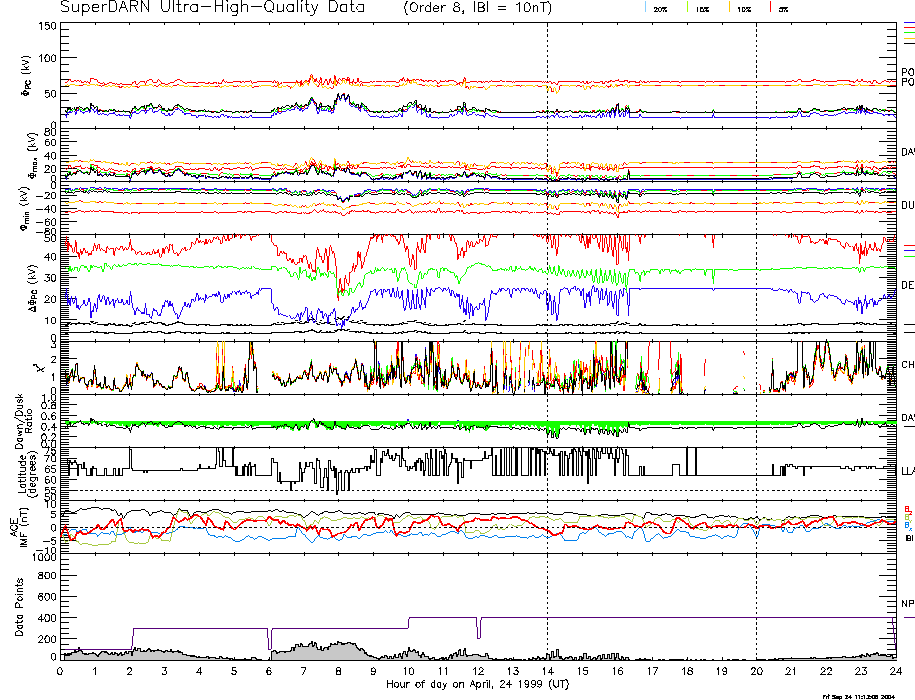Screen dimensions: 915x700
Task: Click hour 12 tick label on x-axis
Action: (x=477, y=672)
